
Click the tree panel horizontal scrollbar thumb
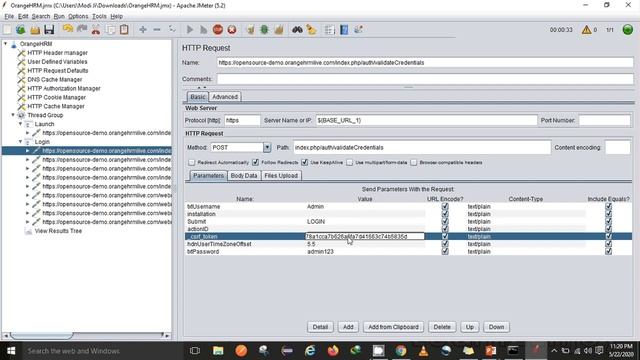[42, 336]
